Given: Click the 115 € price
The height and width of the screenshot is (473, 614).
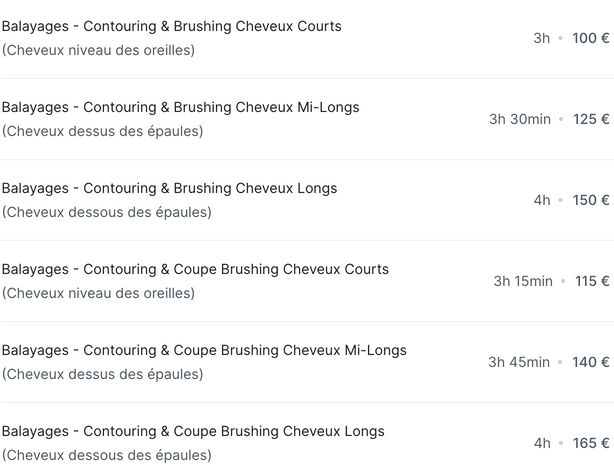Looking at the screenshot, I should tap(592, 282).
